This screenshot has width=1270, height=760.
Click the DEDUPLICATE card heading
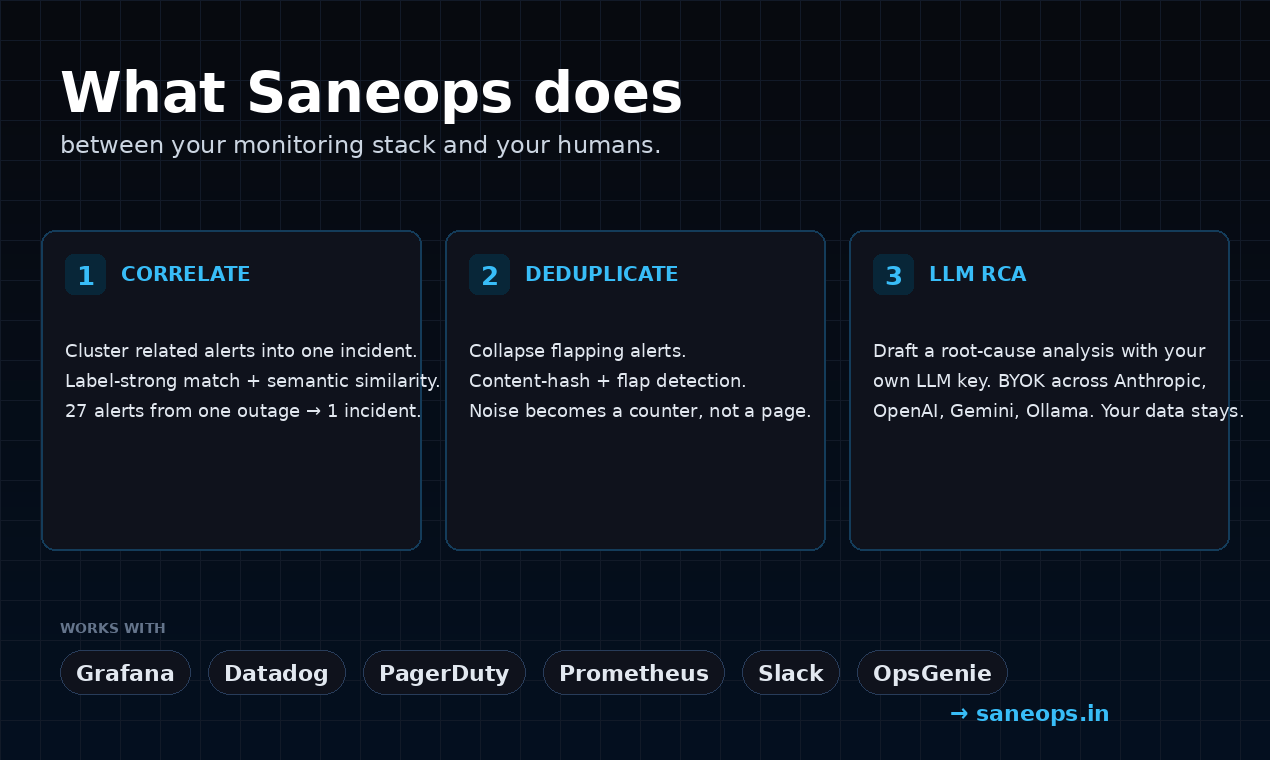602,274
